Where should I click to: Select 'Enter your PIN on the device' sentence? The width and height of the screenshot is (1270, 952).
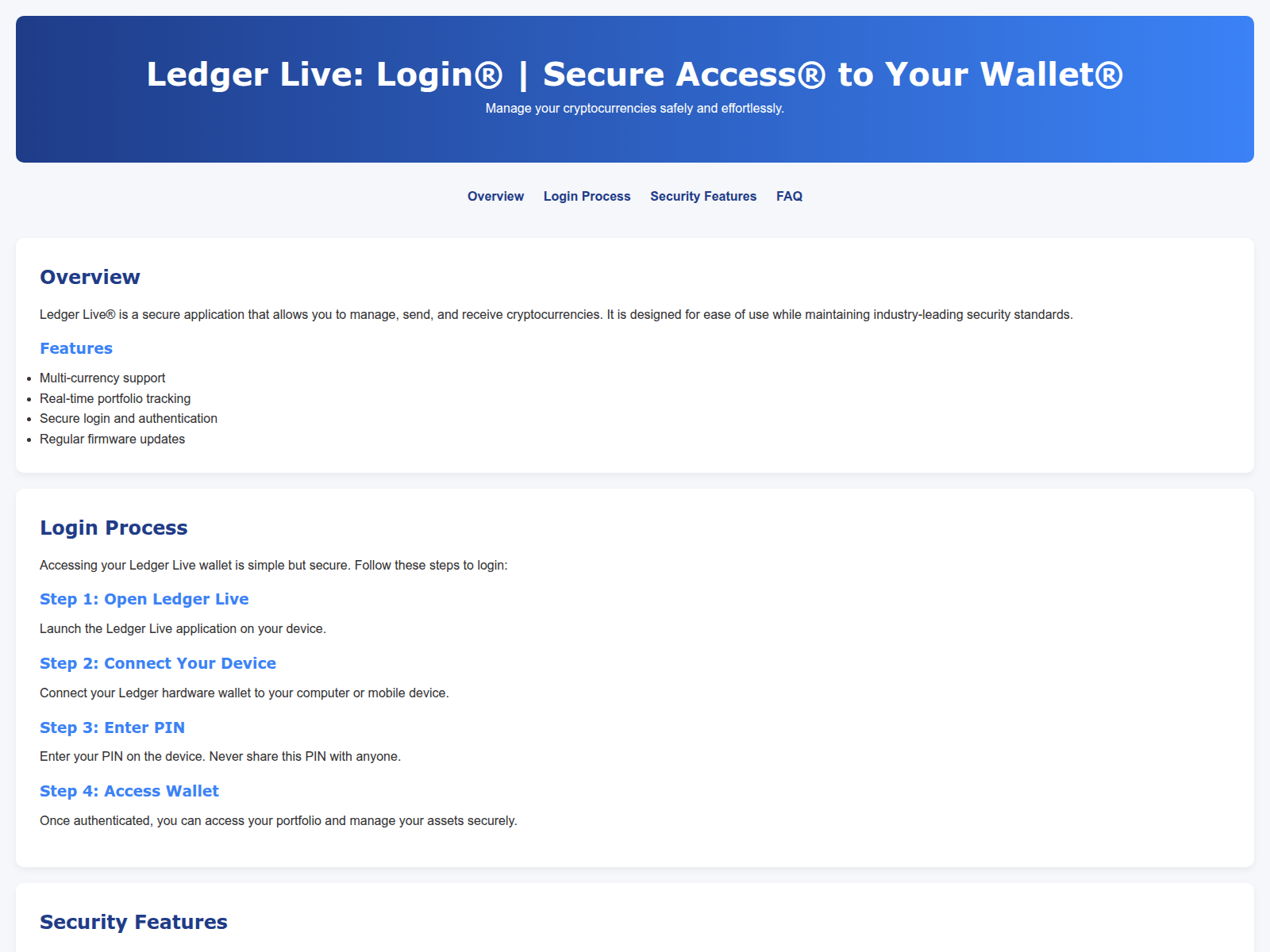pyautogui.click(x=220, y=756)
